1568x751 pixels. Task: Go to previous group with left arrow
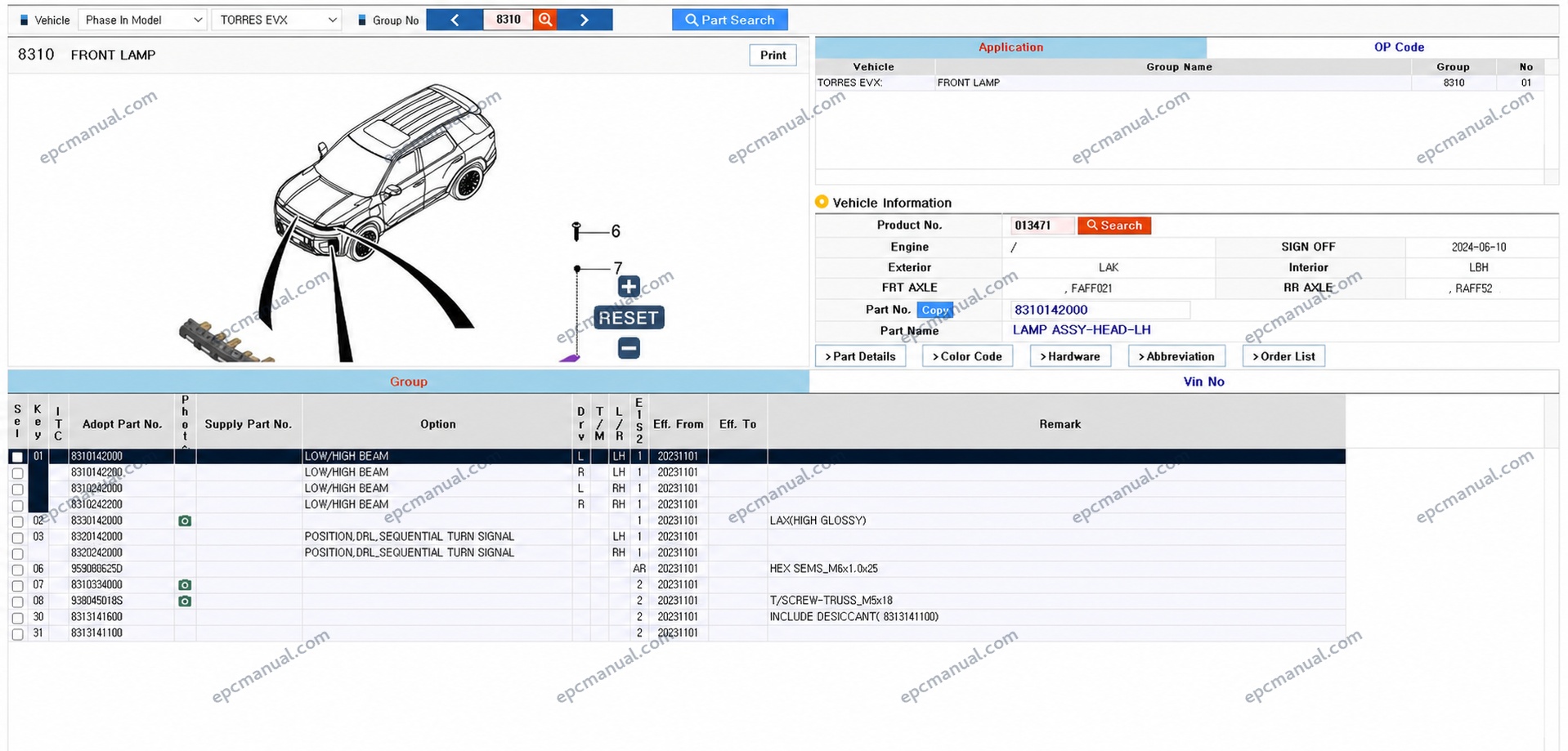pos(455,20)
